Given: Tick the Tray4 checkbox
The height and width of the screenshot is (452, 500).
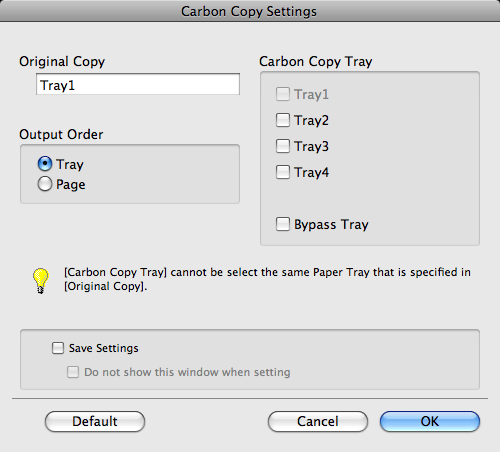Looking at the screenshot, I should 283,172.
